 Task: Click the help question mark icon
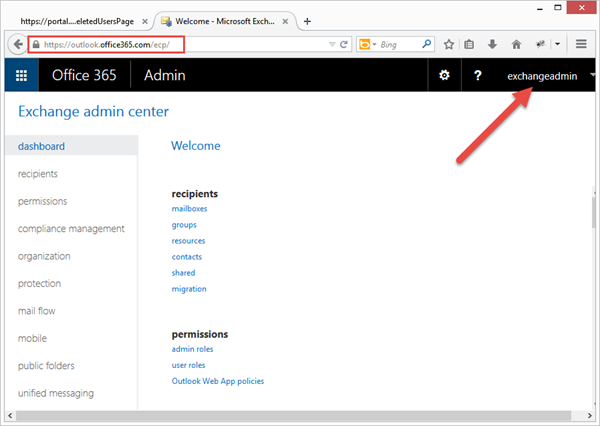[478, 76]
